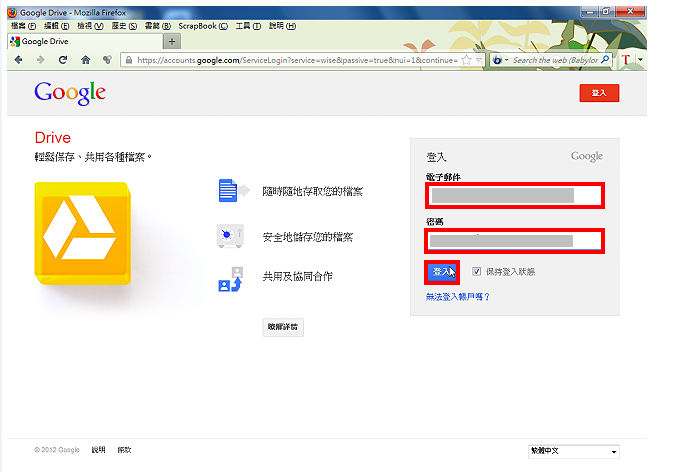673x472 pixels.
Task: Click the yellow Google Drive logo image
Action: pyautogui.click(x=83, y=233)
